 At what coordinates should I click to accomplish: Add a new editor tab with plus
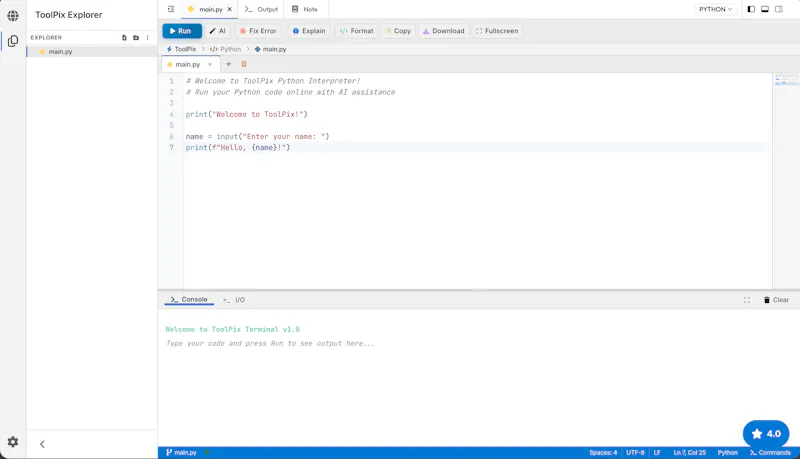tap(229, 64)
